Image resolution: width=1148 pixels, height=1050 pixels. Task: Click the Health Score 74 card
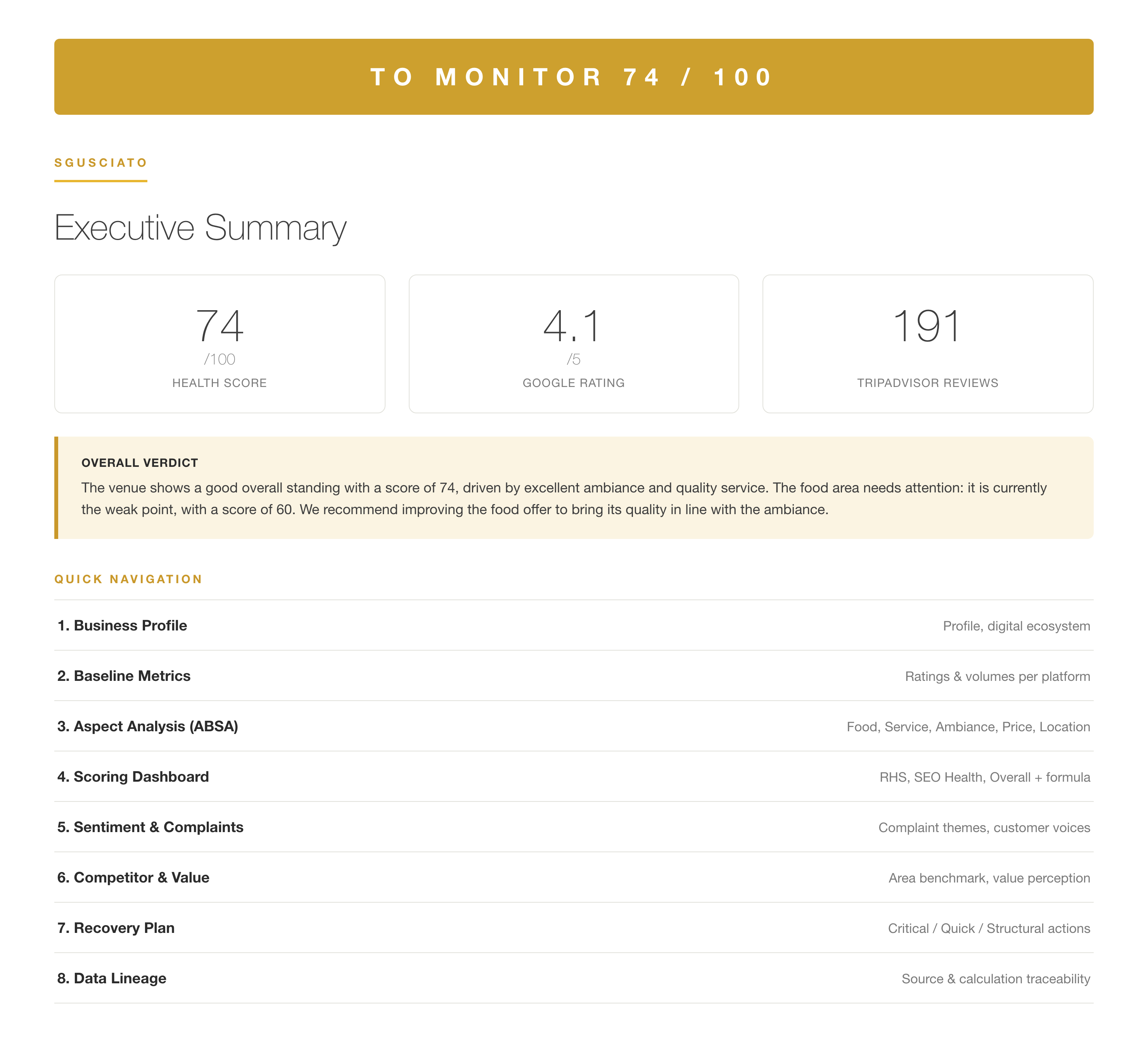[220, 344]
